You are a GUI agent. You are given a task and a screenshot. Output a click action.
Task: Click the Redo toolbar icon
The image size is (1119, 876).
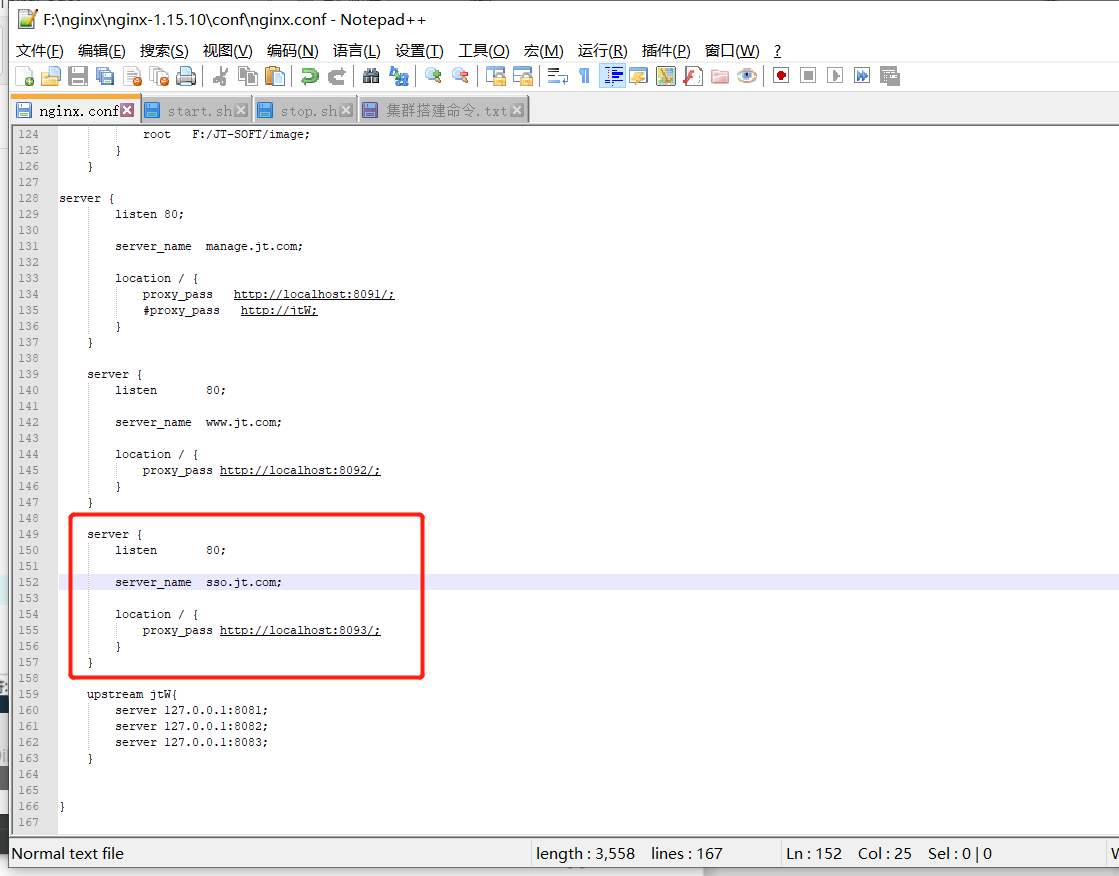tap(336, 76)
